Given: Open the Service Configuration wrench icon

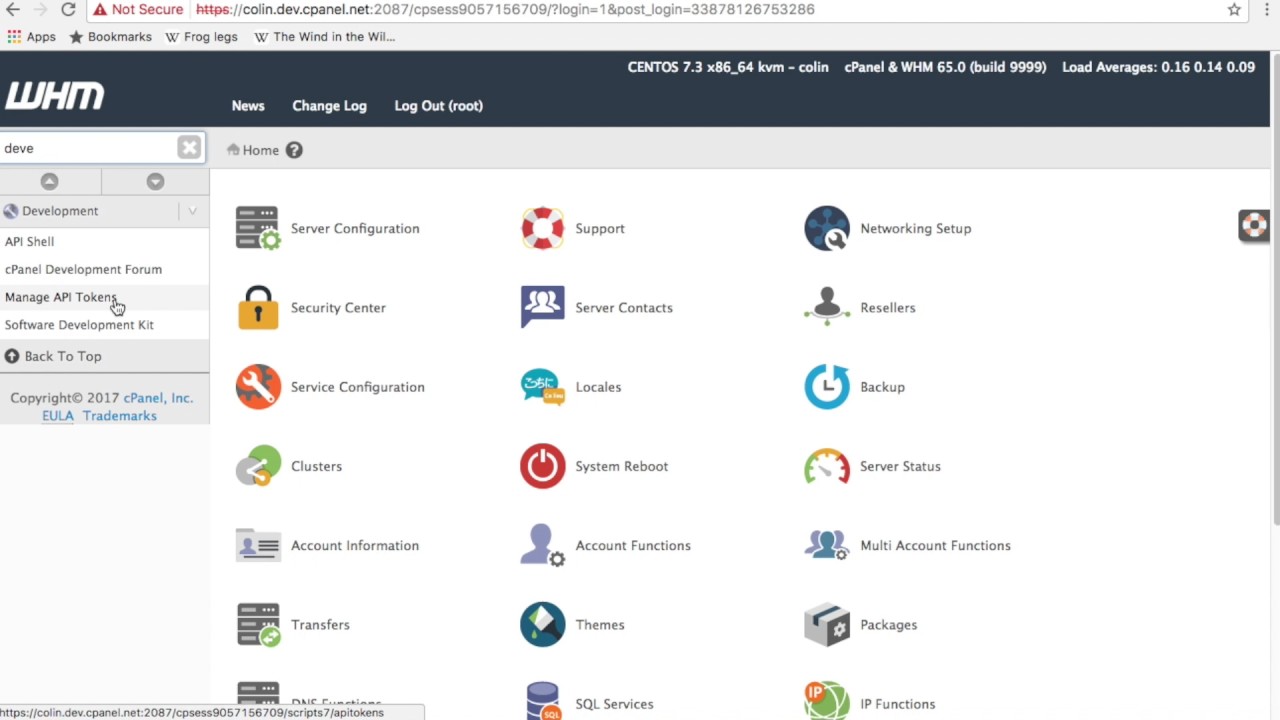Looking at the screenshot, I should click(x=258, y=387).
